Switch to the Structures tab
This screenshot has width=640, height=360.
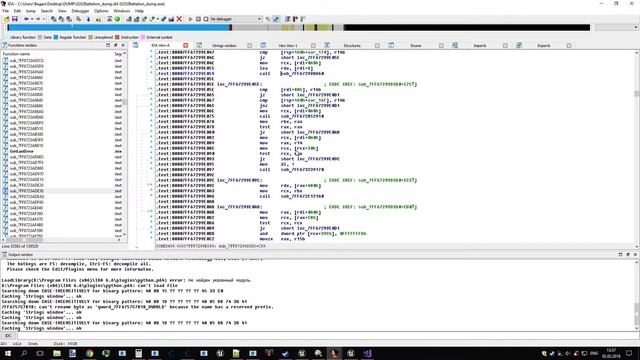click(352, 45)
